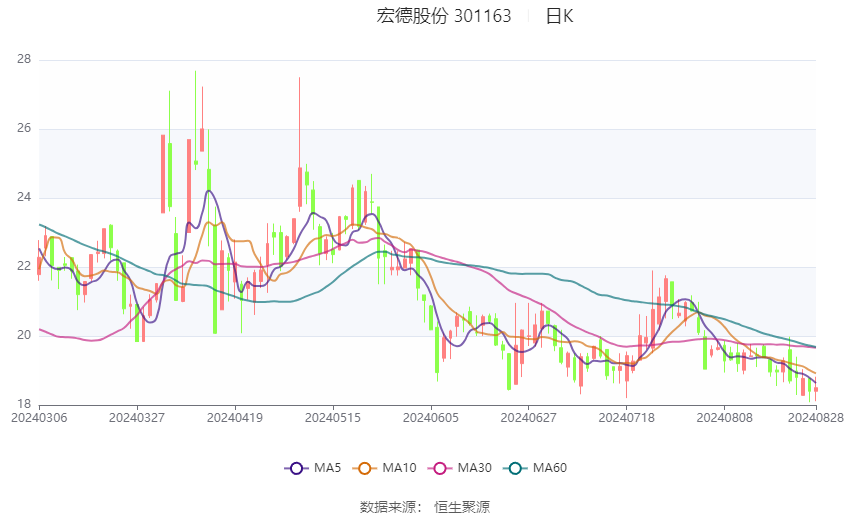850x517 pixels.
Task: Click the 20240327 x-axis date label
Action: (137, 418)
